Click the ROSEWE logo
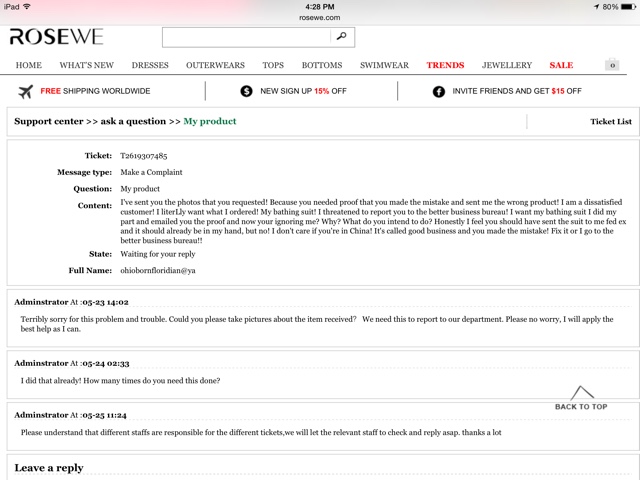The height and width of the screenshot is (480, 640). point(57,37)
